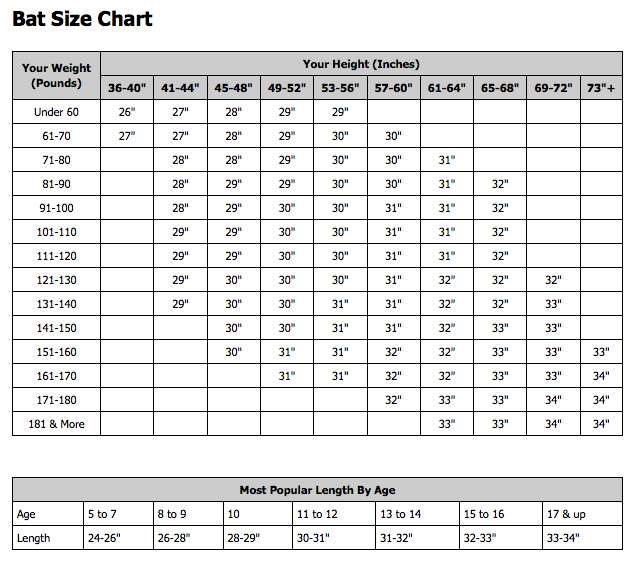Click the 30-31" length cell
The width and height of the screenshot is (638, 563).
coord(334,538)
